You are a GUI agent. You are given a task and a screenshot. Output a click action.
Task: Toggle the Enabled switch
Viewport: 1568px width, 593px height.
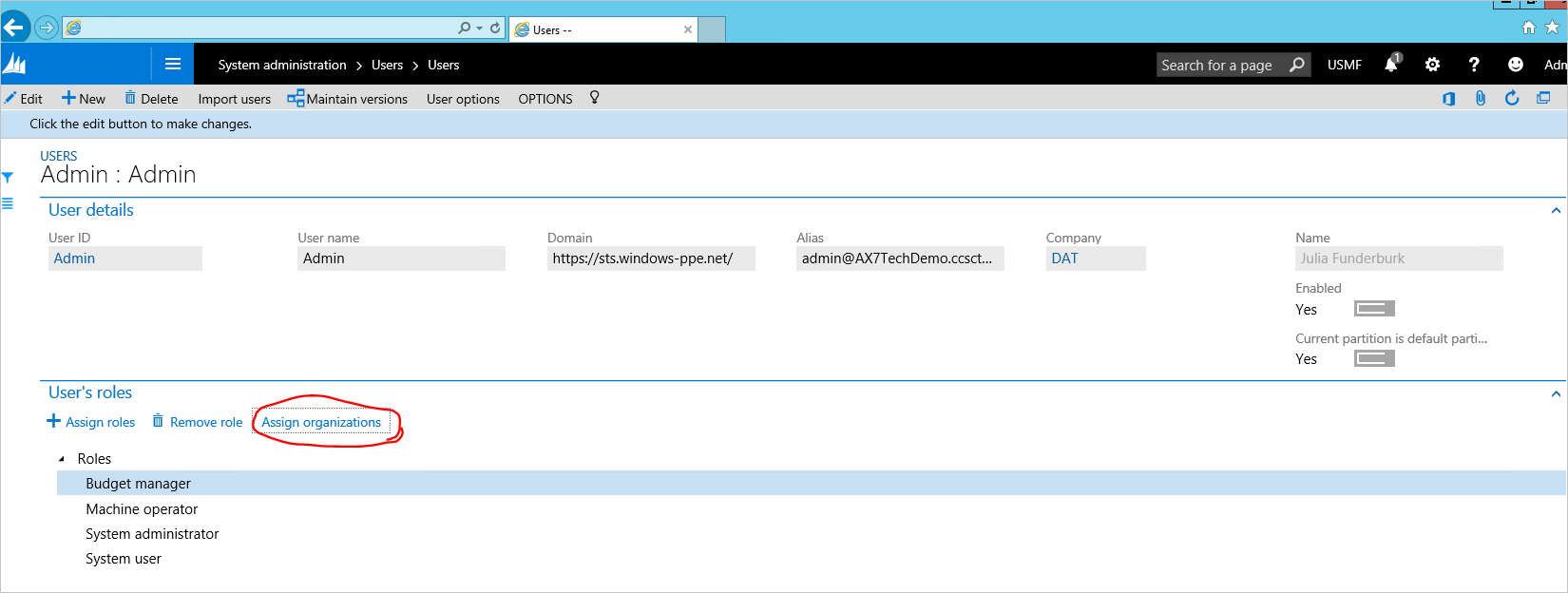tap(1374, 309)
